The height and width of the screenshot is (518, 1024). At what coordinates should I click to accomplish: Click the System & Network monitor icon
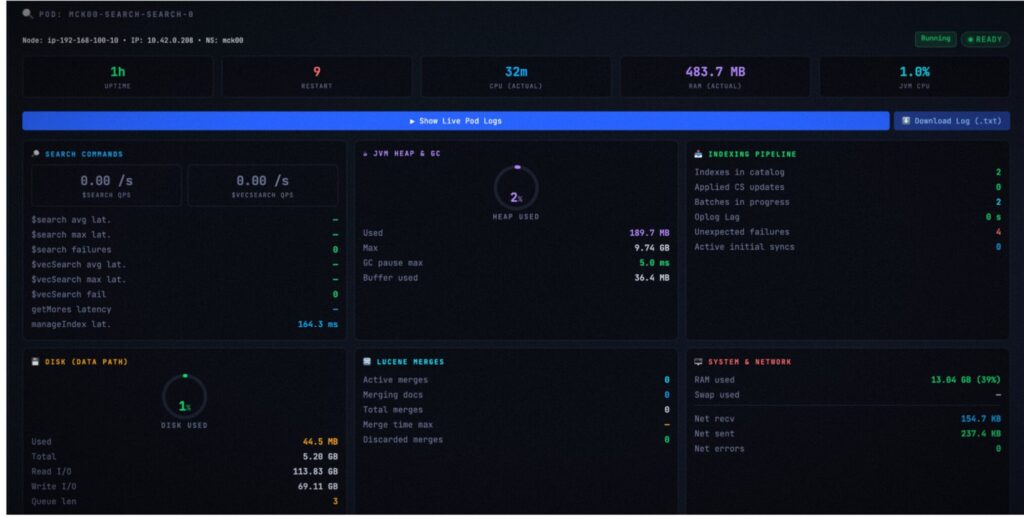[x=698, y=361]
